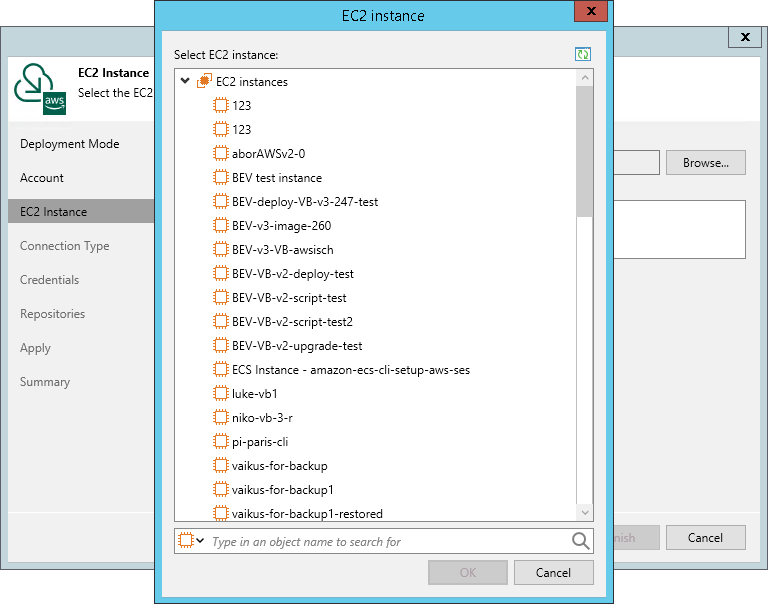
Task: Click Browse... in the wizard window
Action: click(x=706, y=163)
